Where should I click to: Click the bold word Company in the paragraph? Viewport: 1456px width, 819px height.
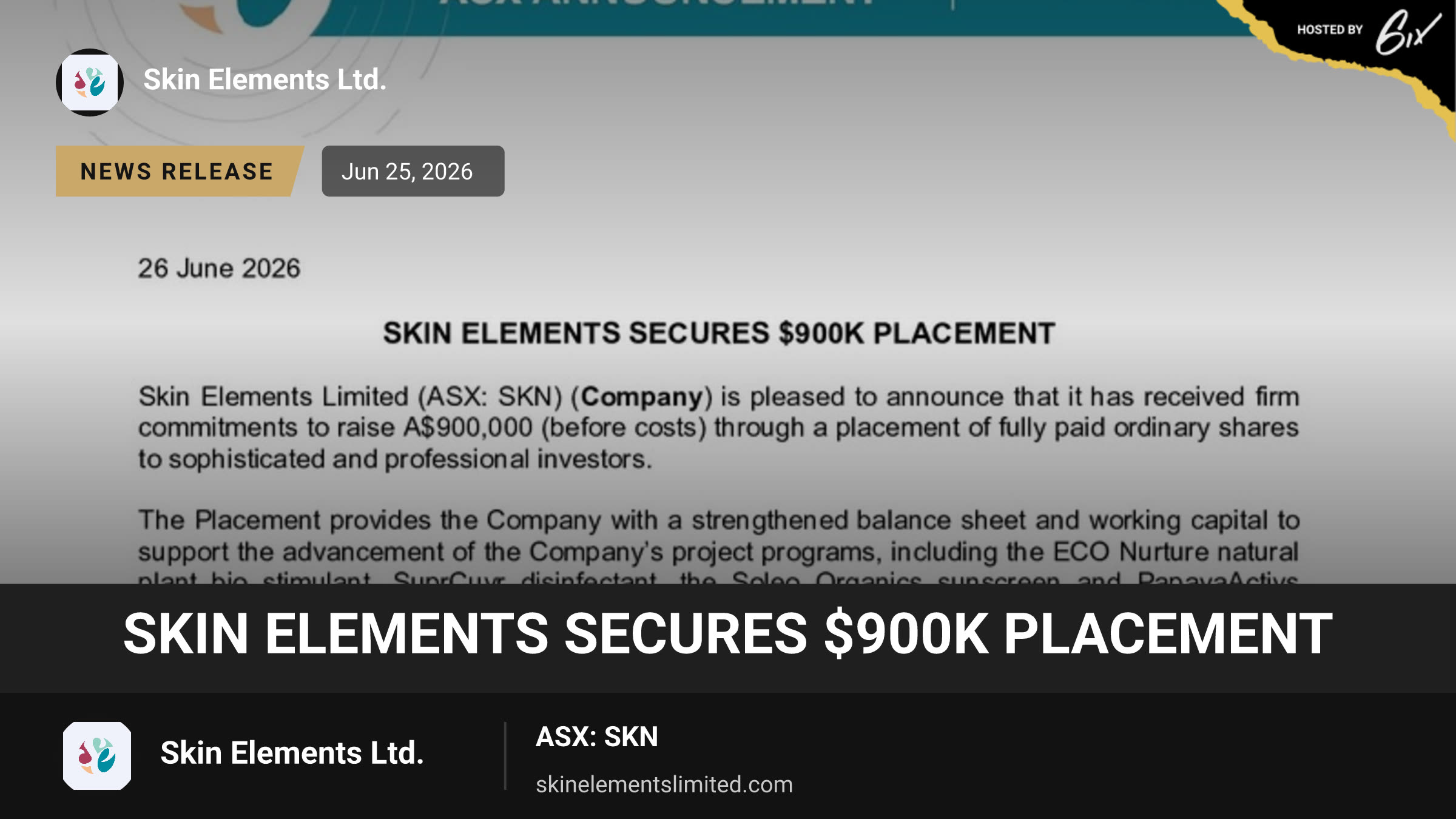(x=642, y=397)
